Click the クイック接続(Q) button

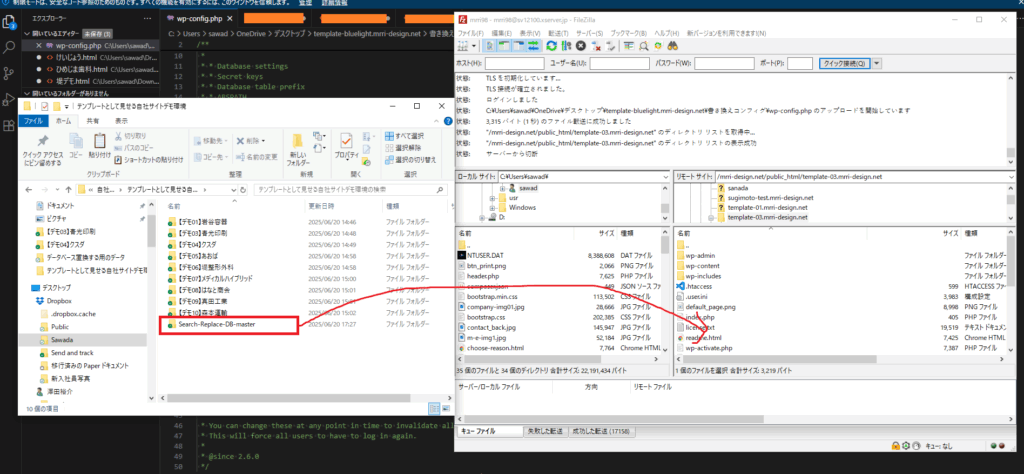tap(844, 63)
